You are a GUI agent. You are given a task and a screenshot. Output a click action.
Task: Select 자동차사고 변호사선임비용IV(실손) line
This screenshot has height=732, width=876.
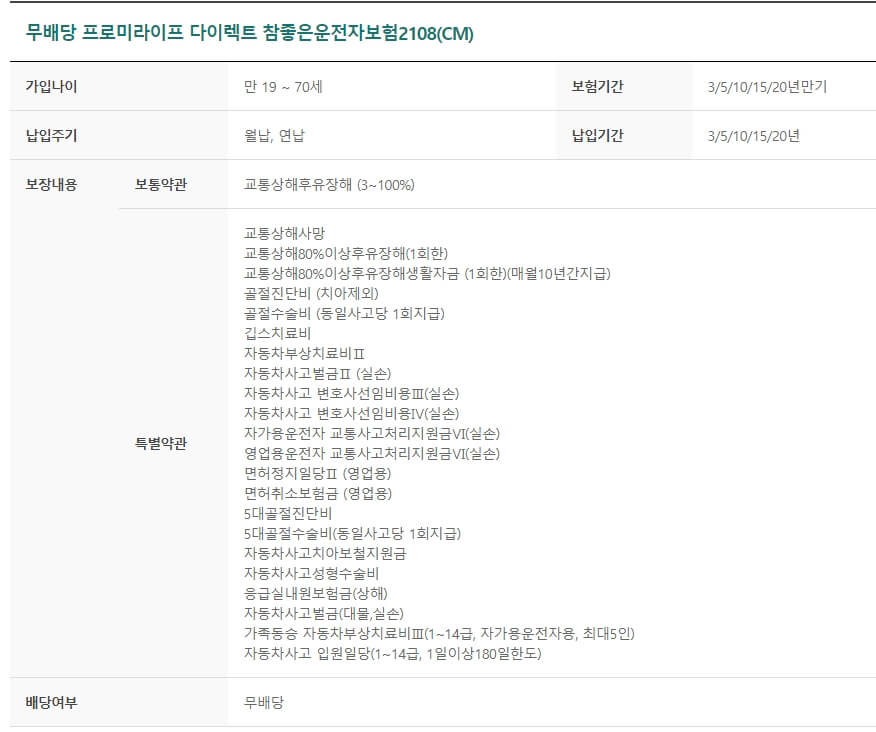[x=351, y=414]
